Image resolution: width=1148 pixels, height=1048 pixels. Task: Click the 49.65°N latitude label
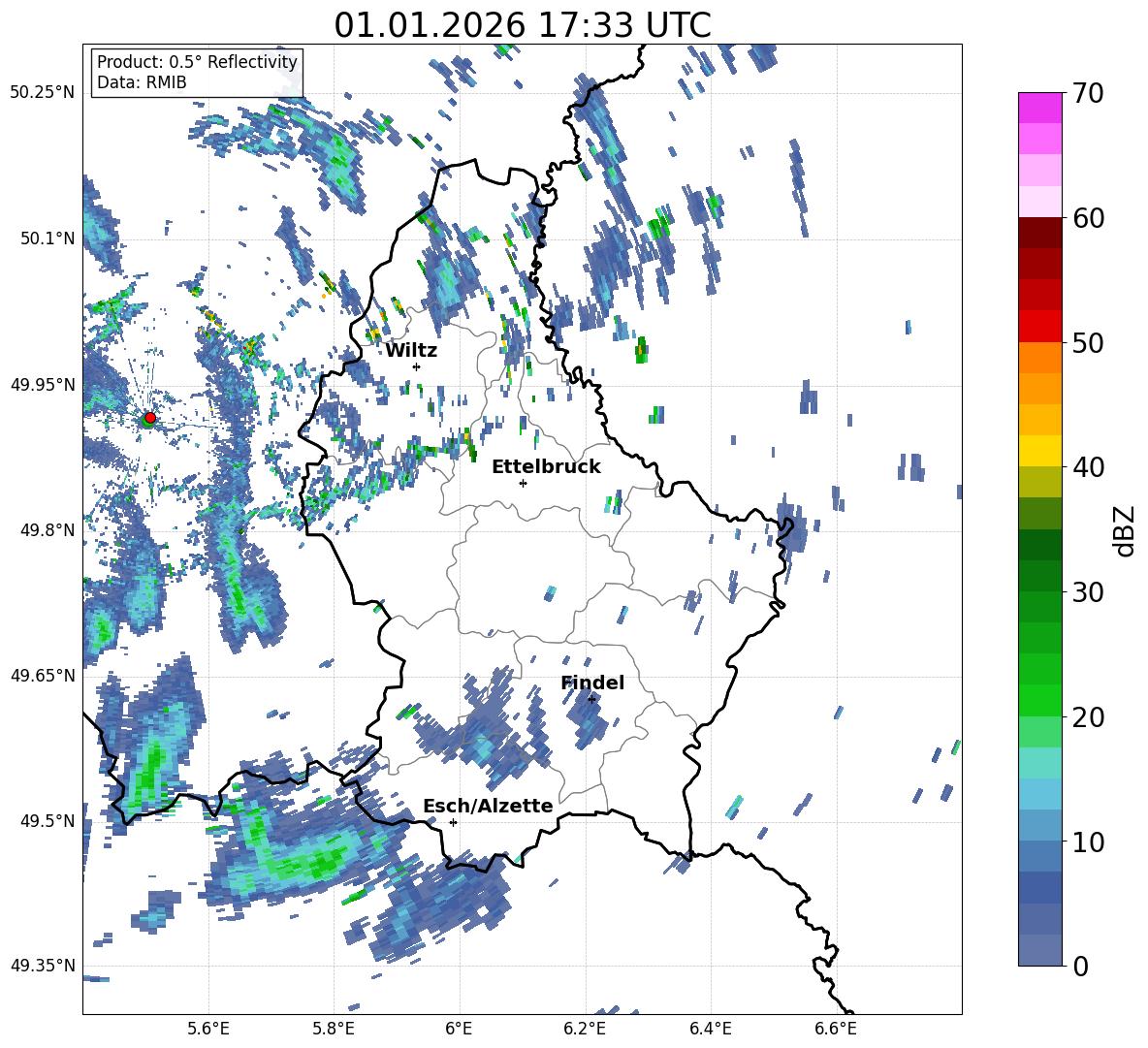pyautogui.click(x=43, y=675)
